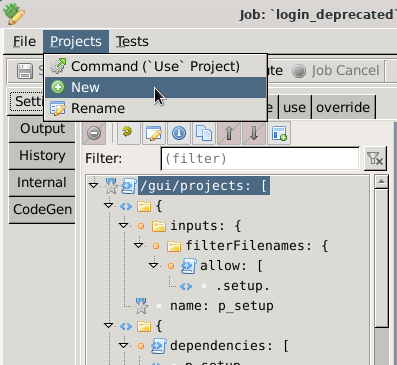Screen dimensions: 397x365
Task: Click the add panel (green plus) toolbar icon
Action: (x=279, y=133)
